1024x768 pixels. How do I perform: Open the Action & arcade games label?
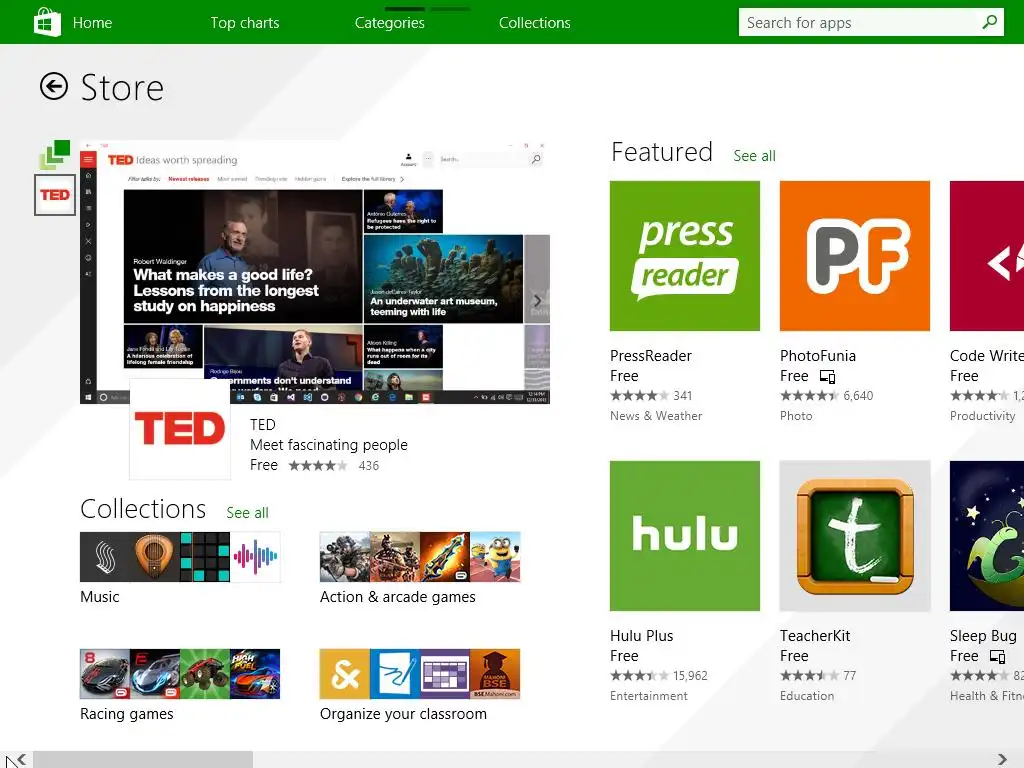pyautogui.click(x=398, y=597)
